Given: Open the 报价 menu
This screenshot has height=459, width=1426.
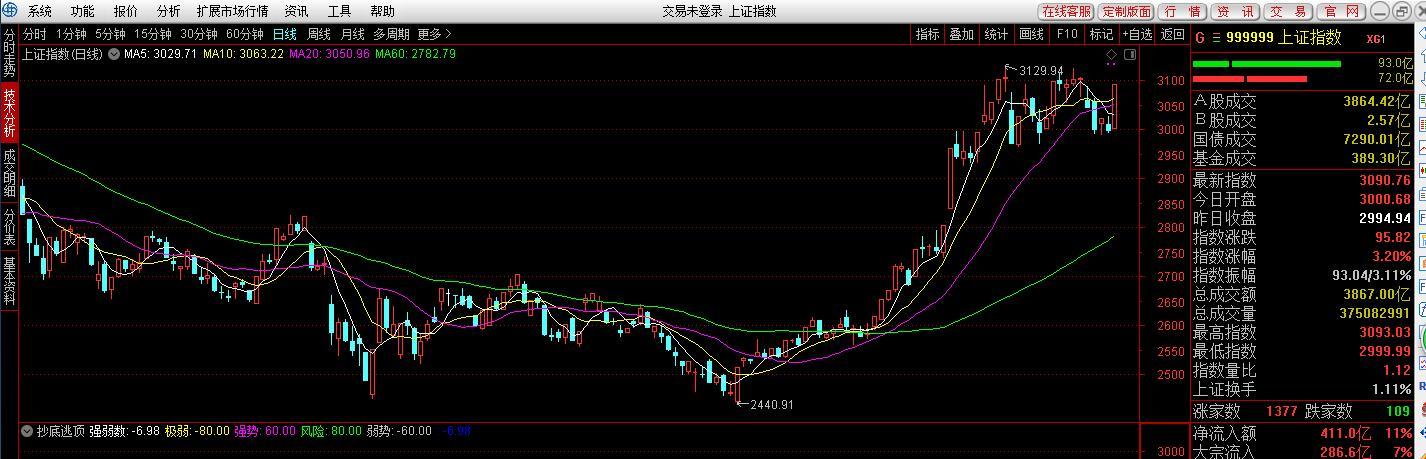Looking at the screenshot, I should (126, 11).
